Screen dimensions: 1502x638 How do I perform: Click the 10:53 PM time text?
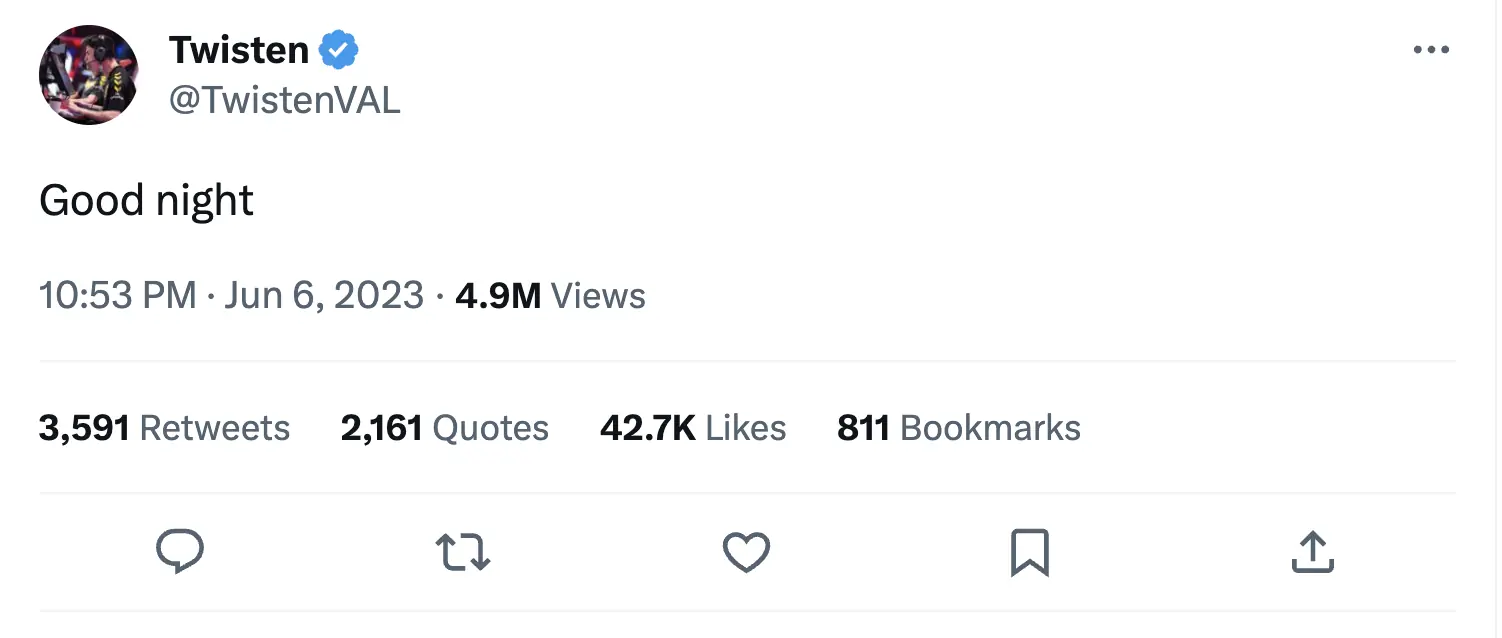tap(117, 296)
